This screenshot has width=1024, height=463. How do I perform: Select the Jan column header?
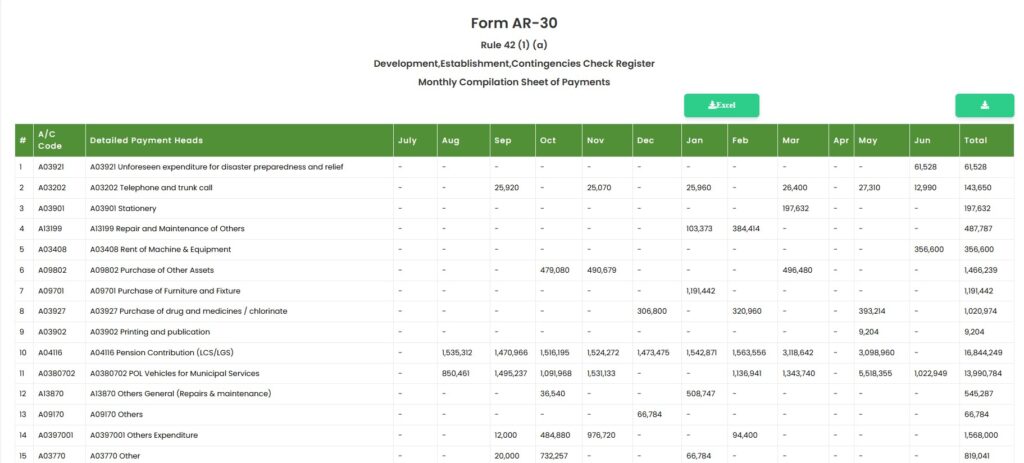704,140
